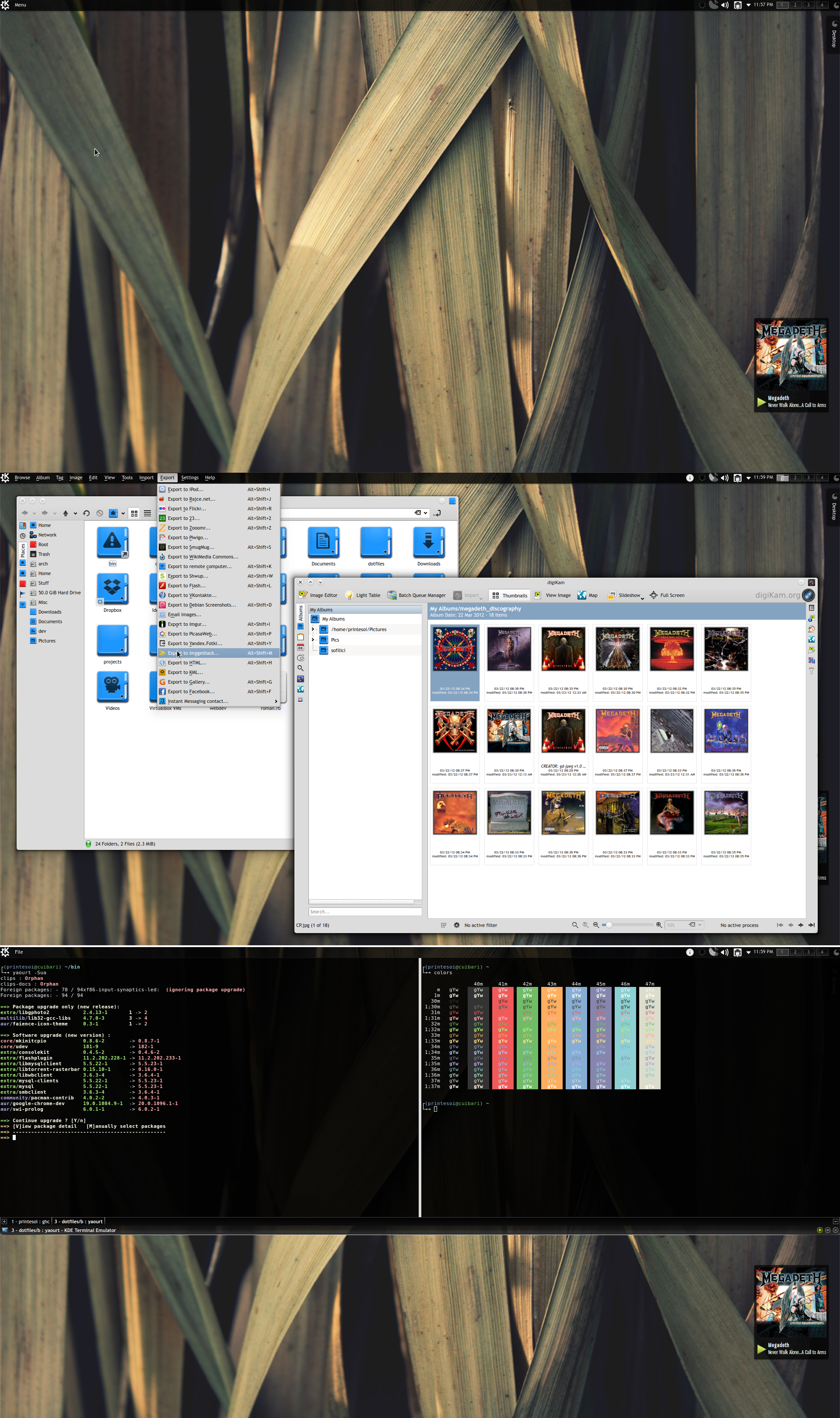Open the Dolphin location bar history dropdown
840x1418 pixels.
click(426, 513)
